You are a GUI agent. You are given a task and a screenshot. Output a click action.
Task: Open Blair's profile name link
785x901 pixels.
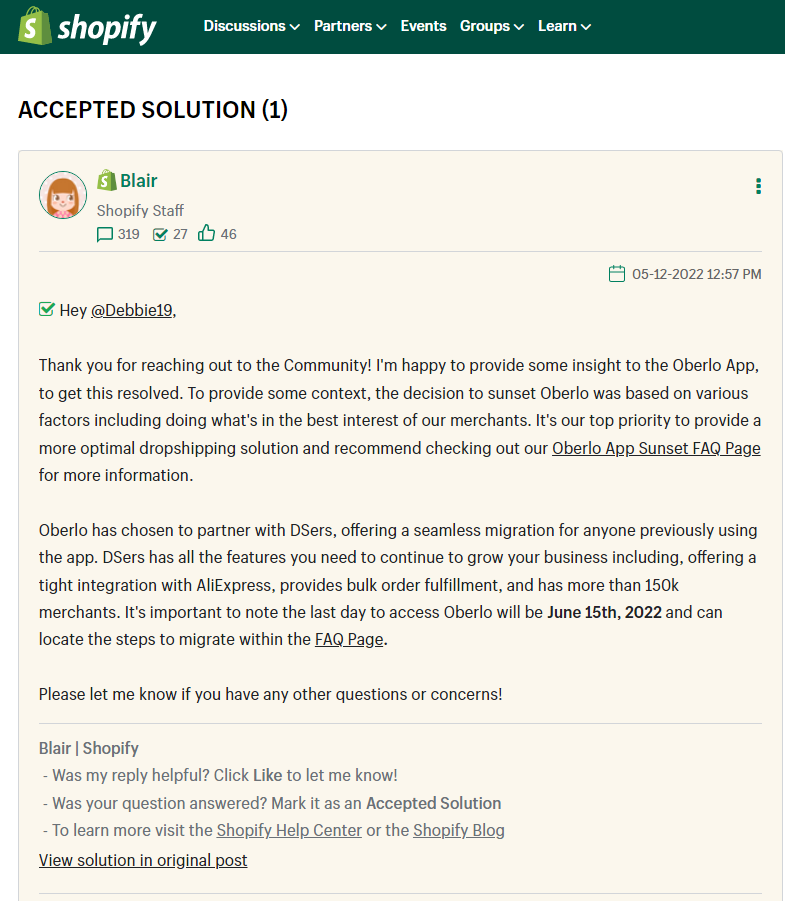tap(138, 181)
